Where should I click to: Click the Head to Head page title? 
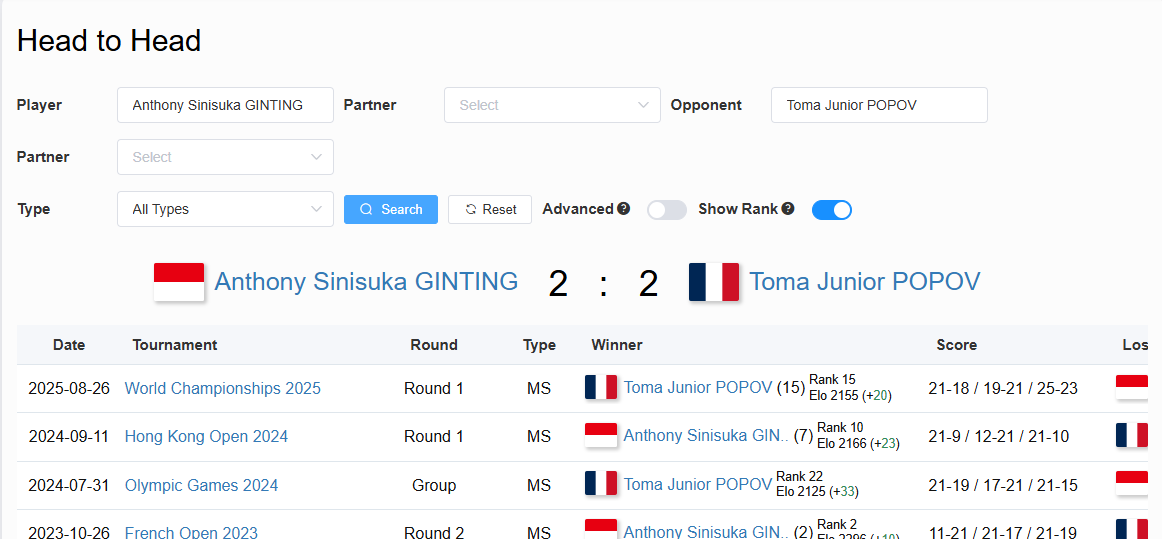[109, 41]
